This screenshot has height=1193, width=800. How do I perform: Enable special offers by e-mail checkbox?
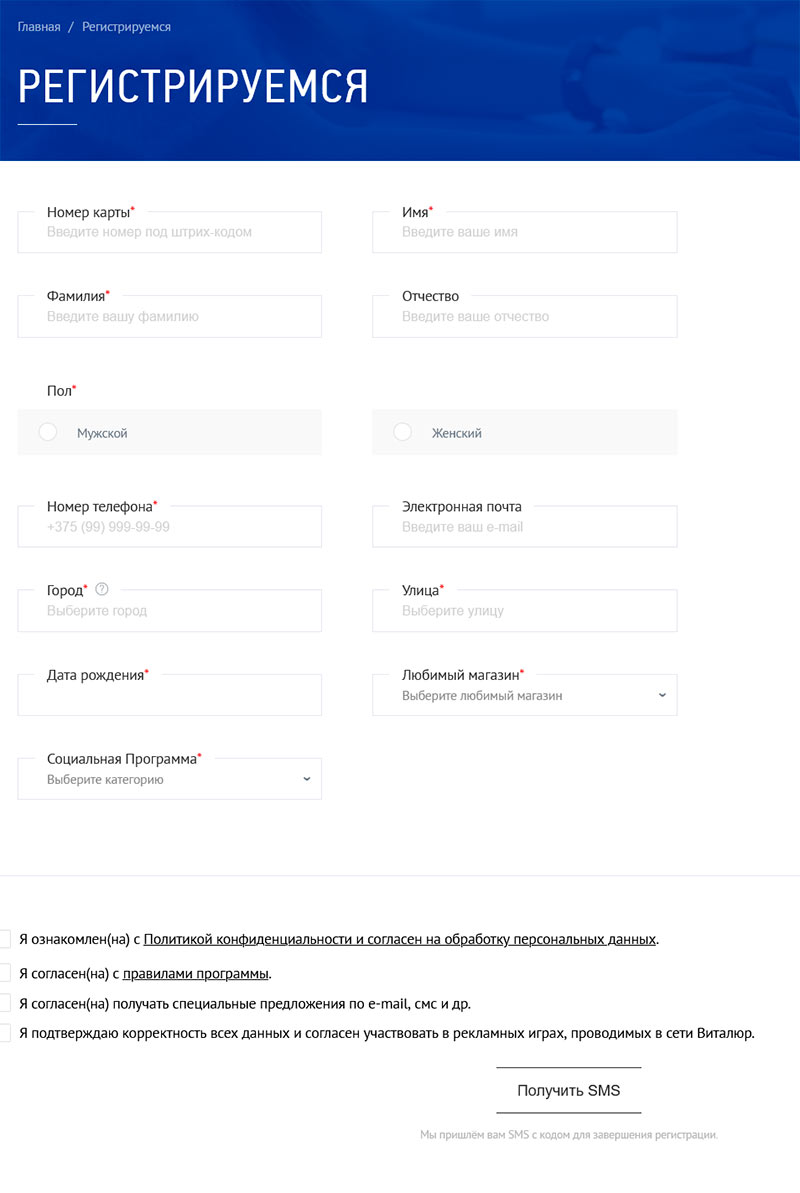point(4,1003)
